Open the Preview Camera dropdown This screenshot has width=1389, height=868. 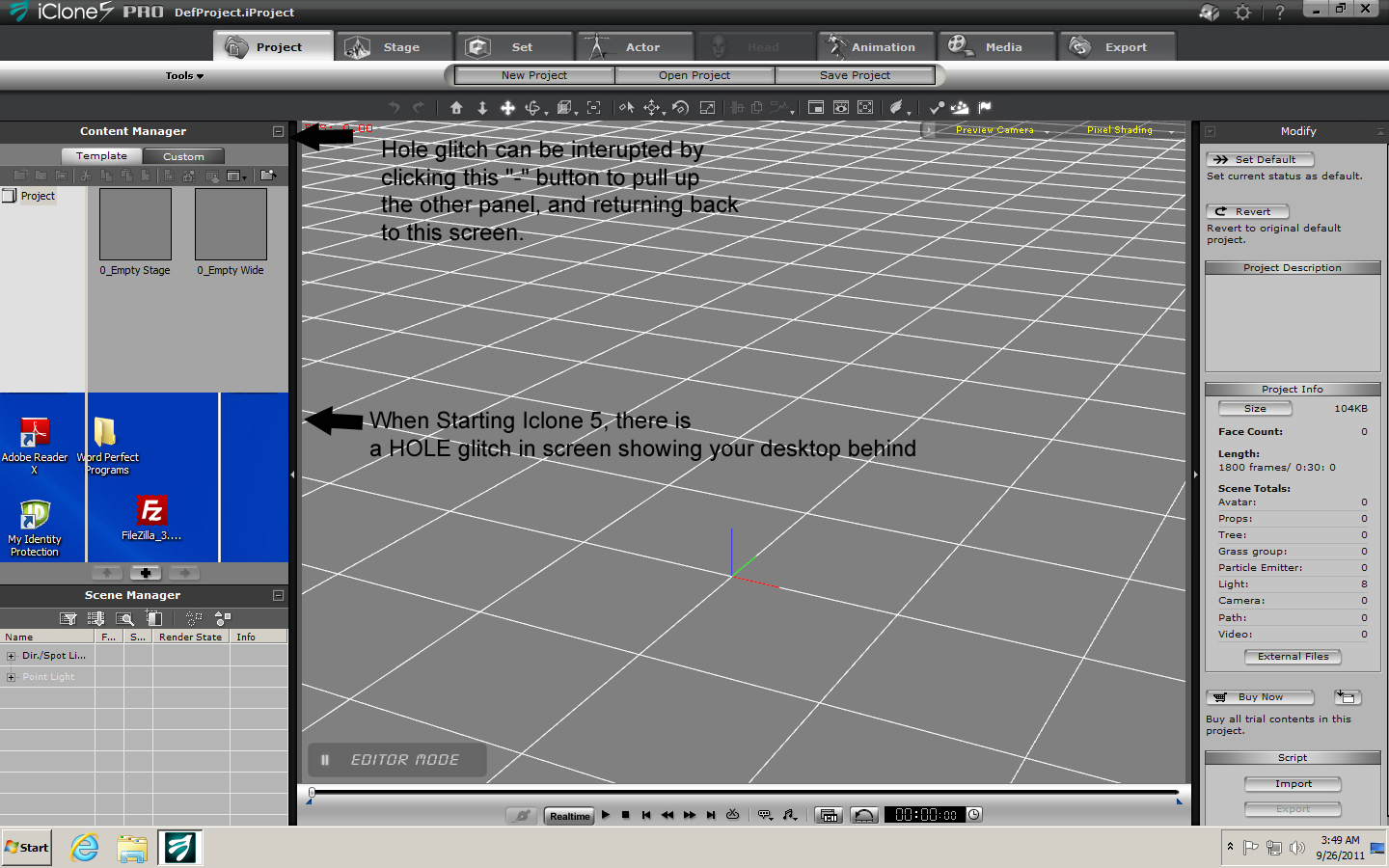click(1001, 130)
